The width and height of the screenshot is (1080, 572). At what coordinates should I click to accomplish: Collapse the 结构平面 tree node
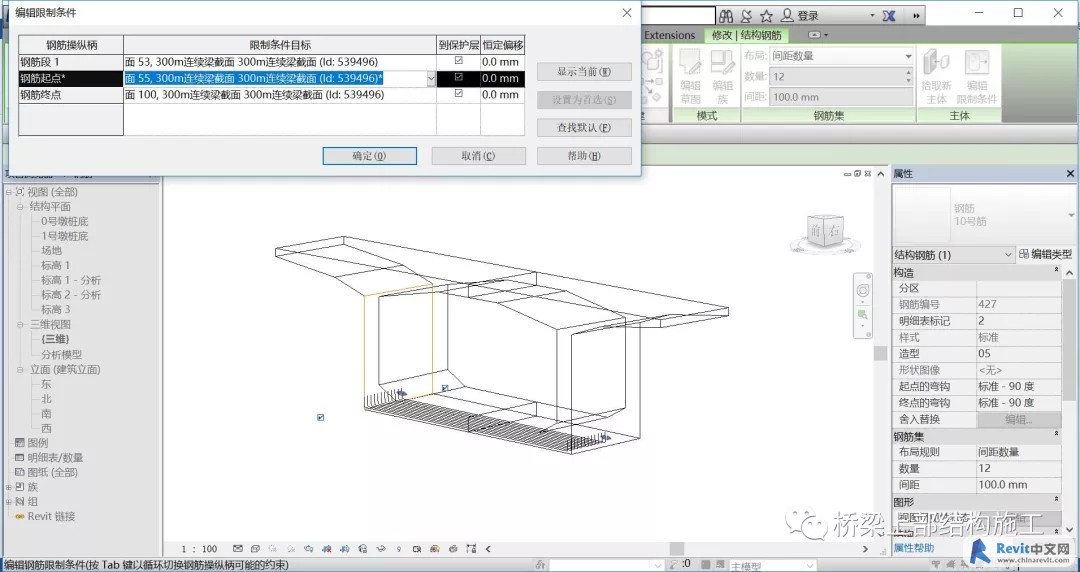[x=21, y=207]
